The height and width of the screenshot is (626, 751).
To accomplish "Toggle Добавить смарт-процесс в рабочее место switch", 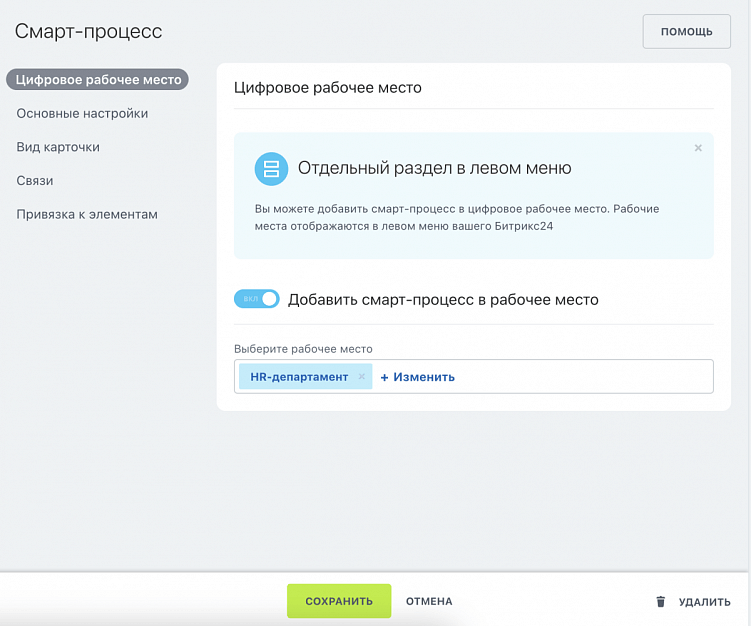I will point(257,299).
